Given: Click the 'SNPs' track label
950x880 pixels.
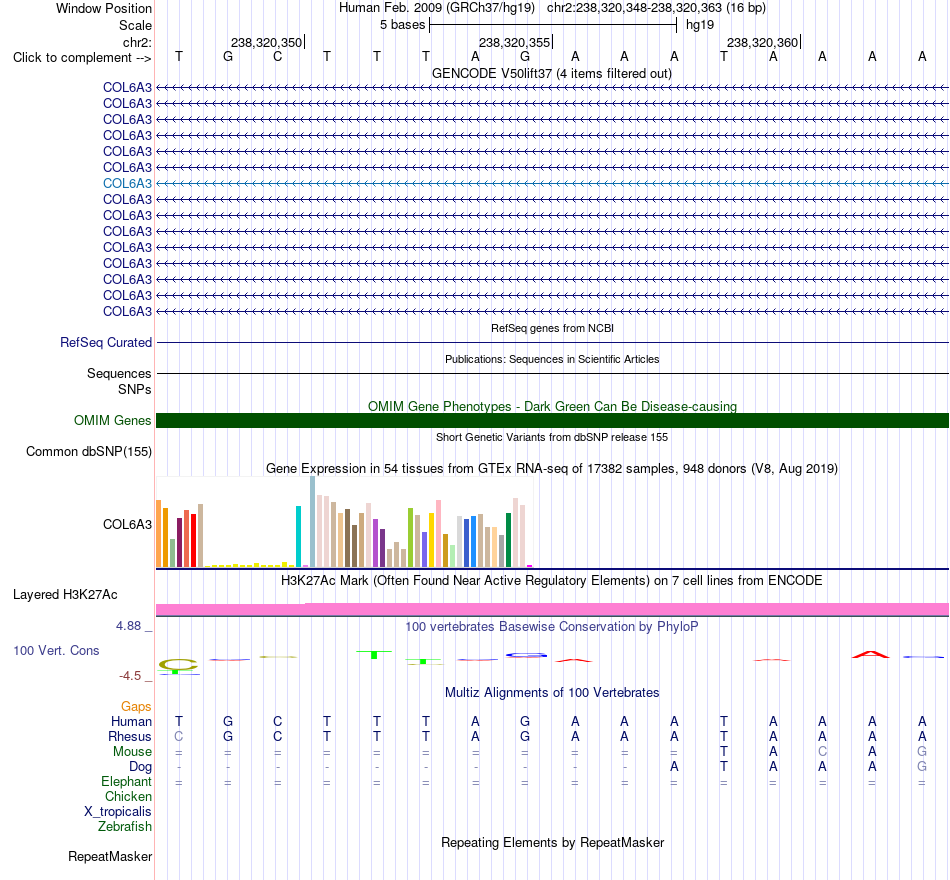Looking at the screenshot, I should click(x=135, y=389).
